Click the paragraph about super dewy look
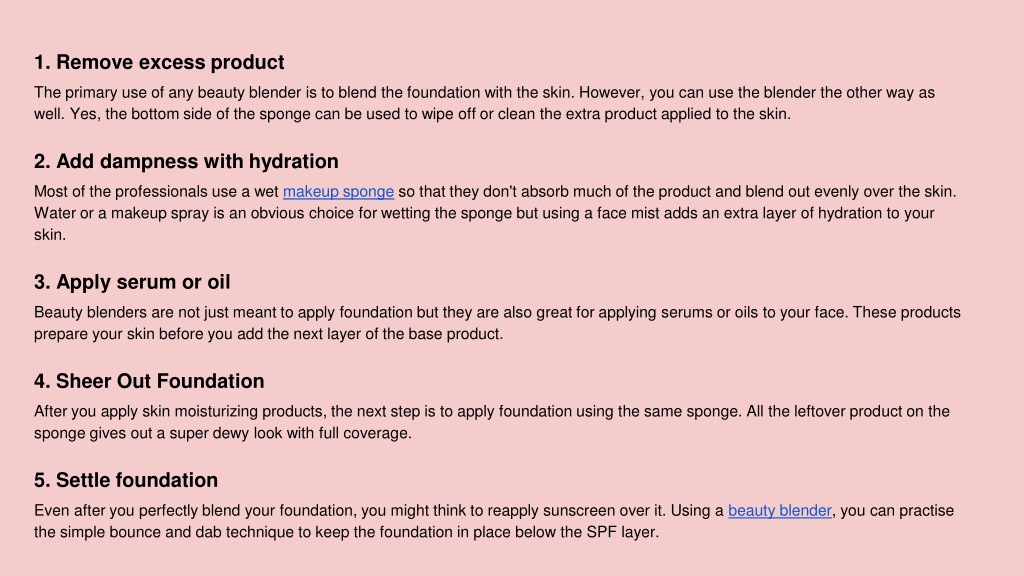 coord(492,422)
